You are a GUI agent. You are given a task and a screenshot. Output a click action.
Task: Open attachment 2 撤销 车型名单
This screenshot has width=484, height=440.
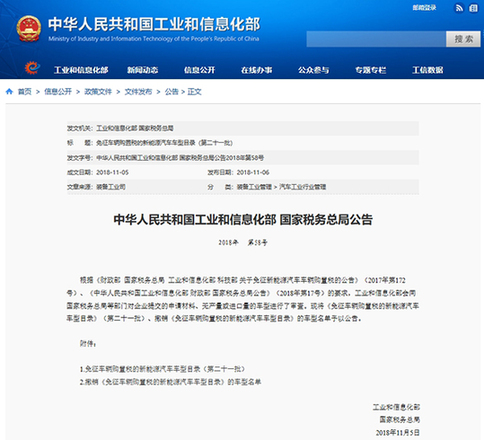[170, 382]
